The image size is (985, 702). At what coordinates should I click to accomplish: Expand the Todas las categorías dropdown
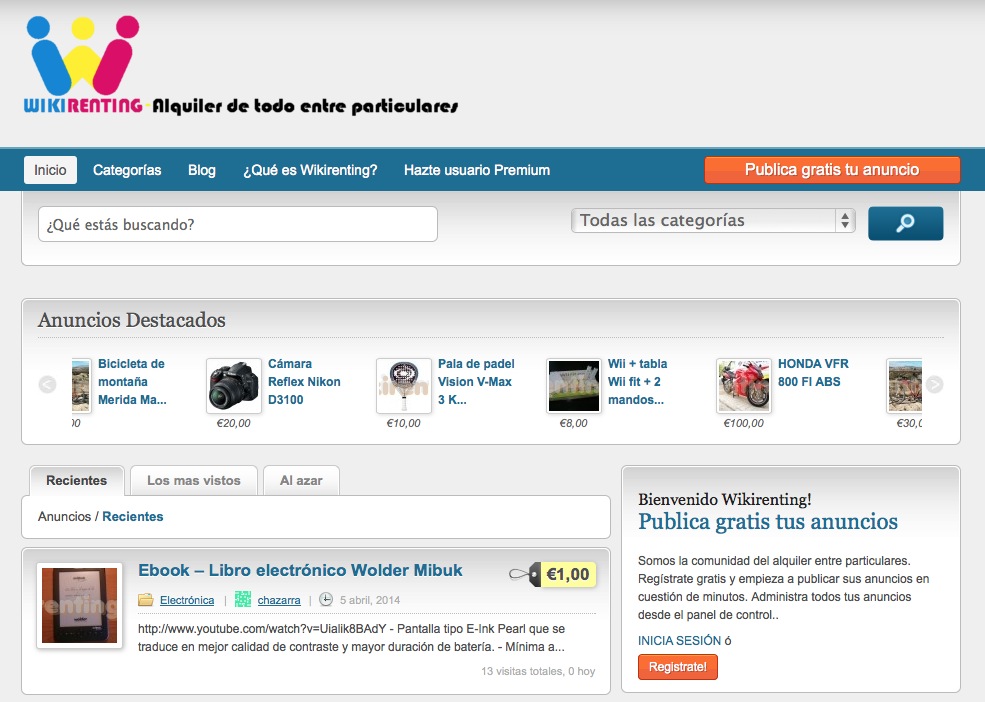[713, 221]
